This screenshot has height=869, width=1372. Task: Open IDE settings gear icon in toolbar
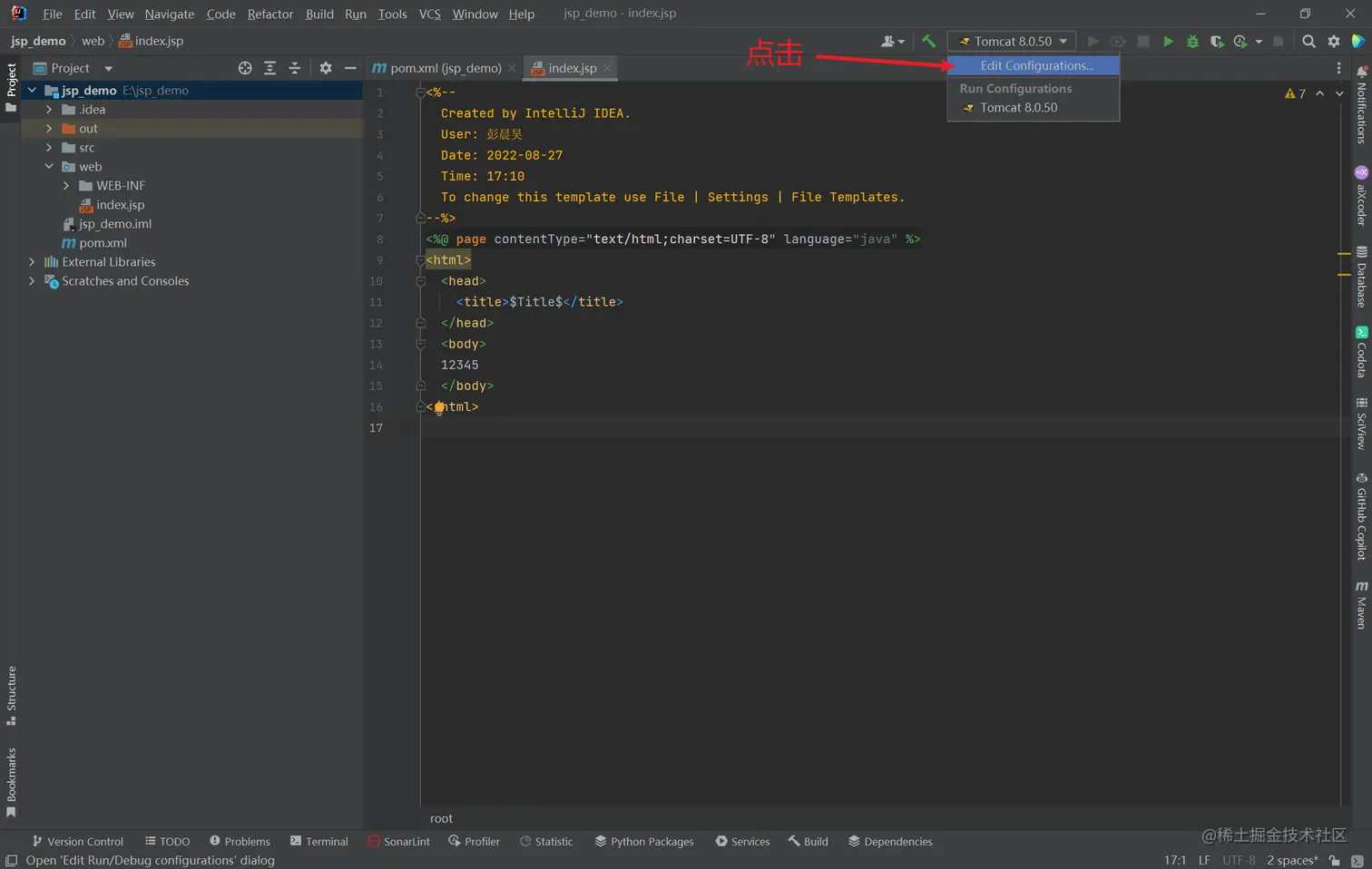tap(1334, 41)
